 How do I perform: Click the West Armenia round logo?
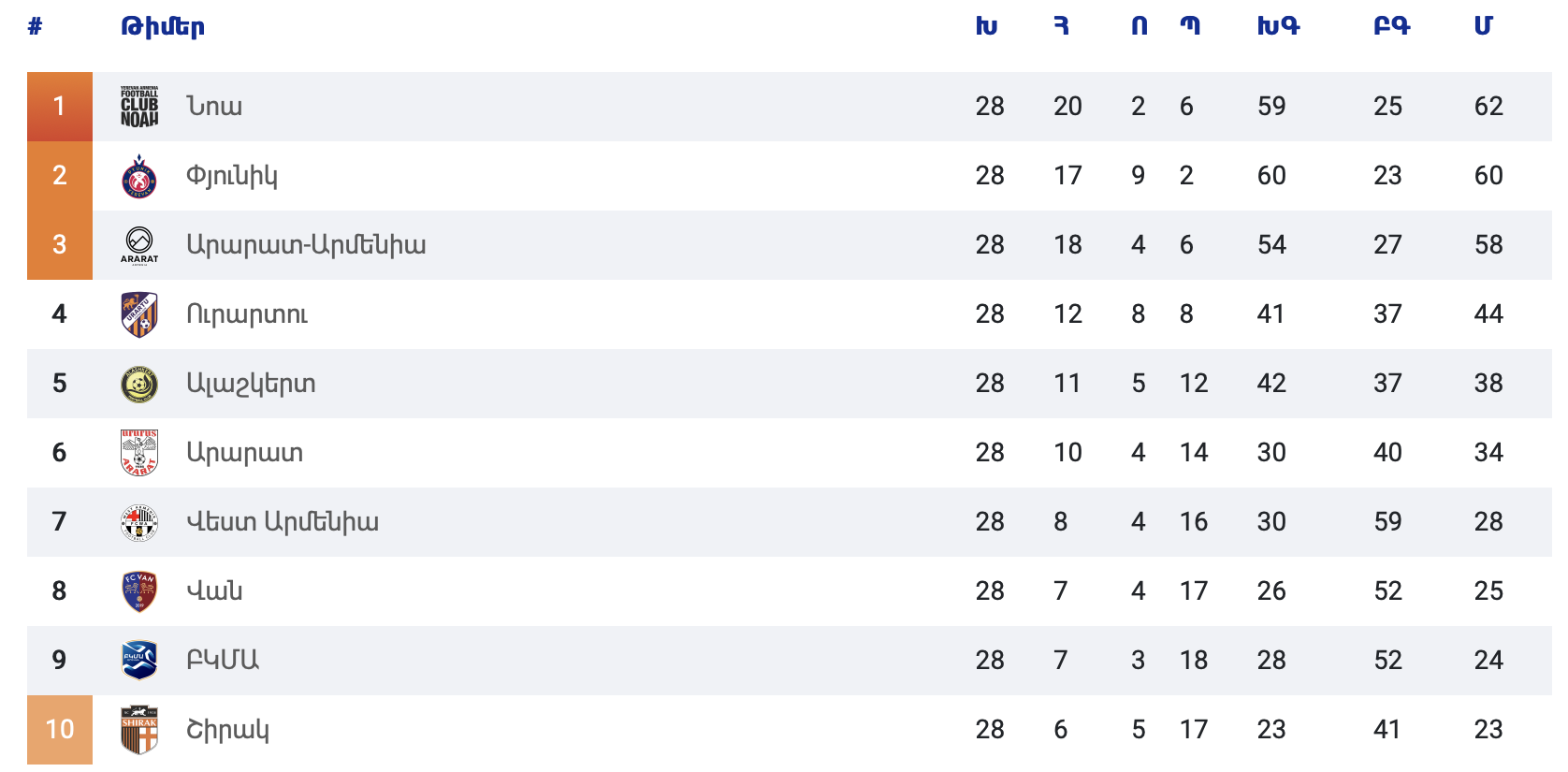click(139, 522)
